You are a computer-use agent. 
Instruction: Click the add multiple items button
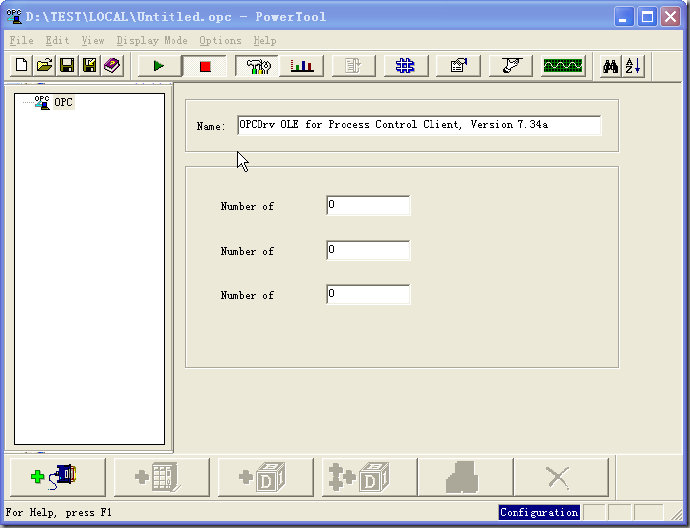(x=370, y=477)
